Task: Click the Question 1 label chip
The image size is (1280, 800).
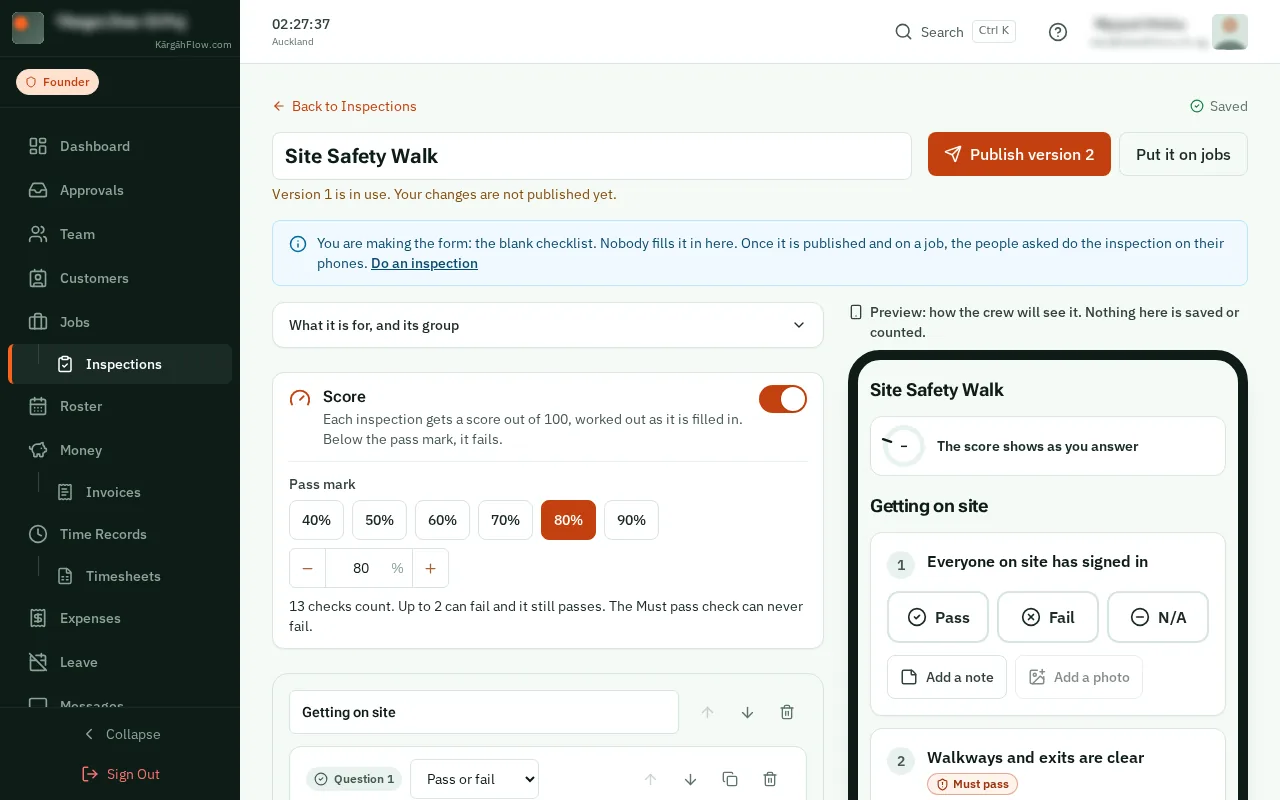Action: point(354,779)
